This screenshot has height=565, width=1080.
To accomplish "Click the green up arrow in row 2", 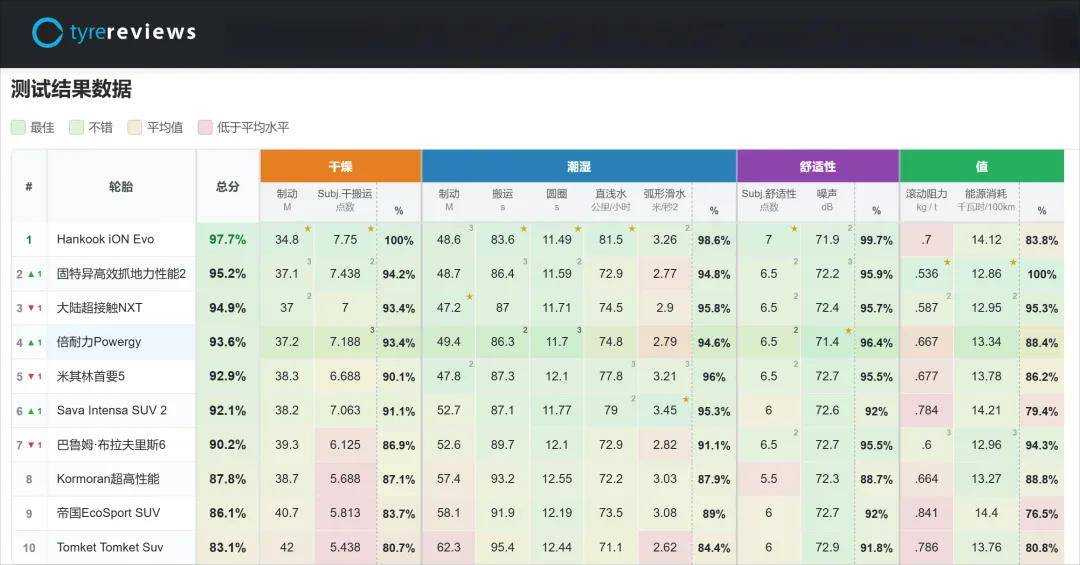I will (x=30, y=274).
